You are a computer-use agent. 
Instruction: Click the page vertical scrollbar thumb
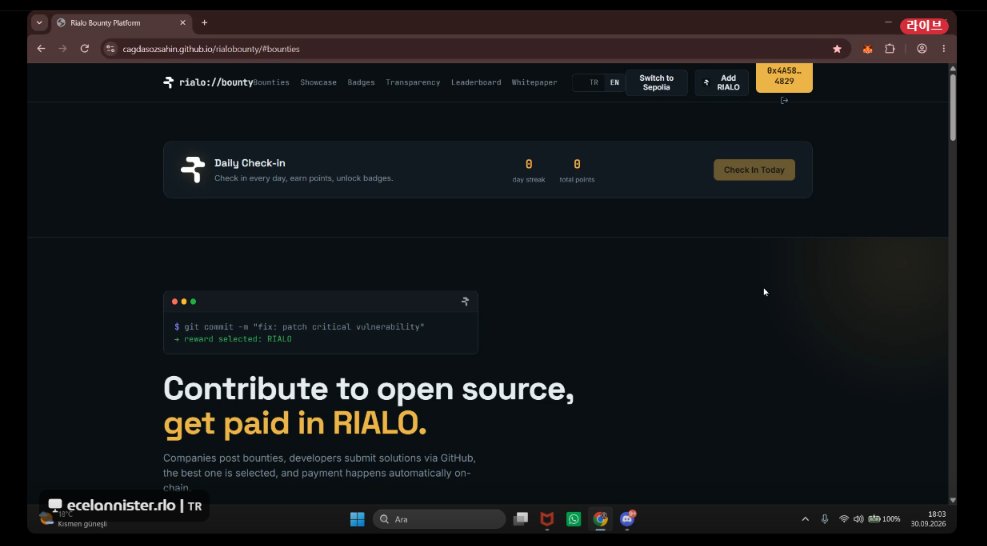pos(952,107)
